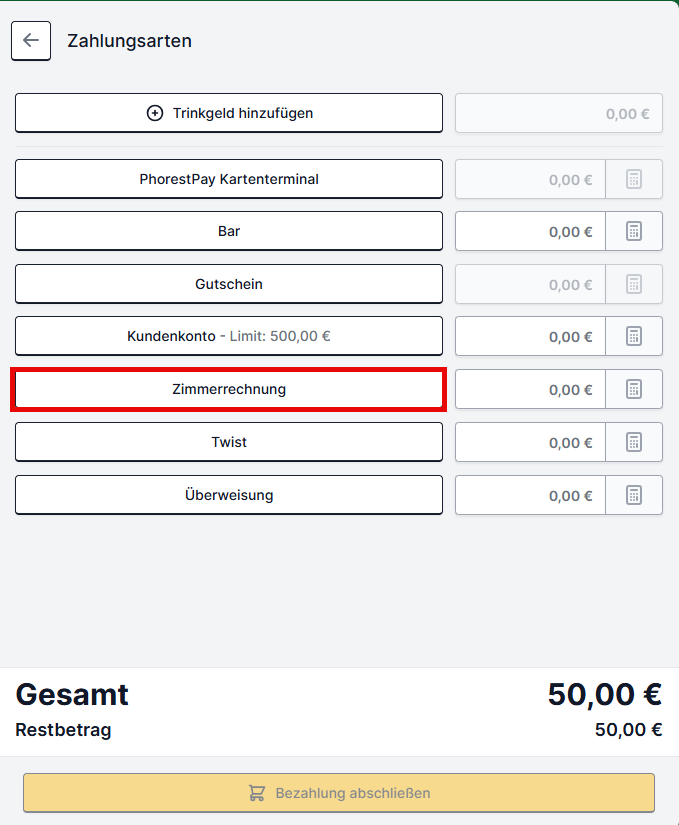The width and height of the screenshot is (679, 825).
Task: Click the Zimmerrechnung amount field
Action: click(x=530, y=389)
